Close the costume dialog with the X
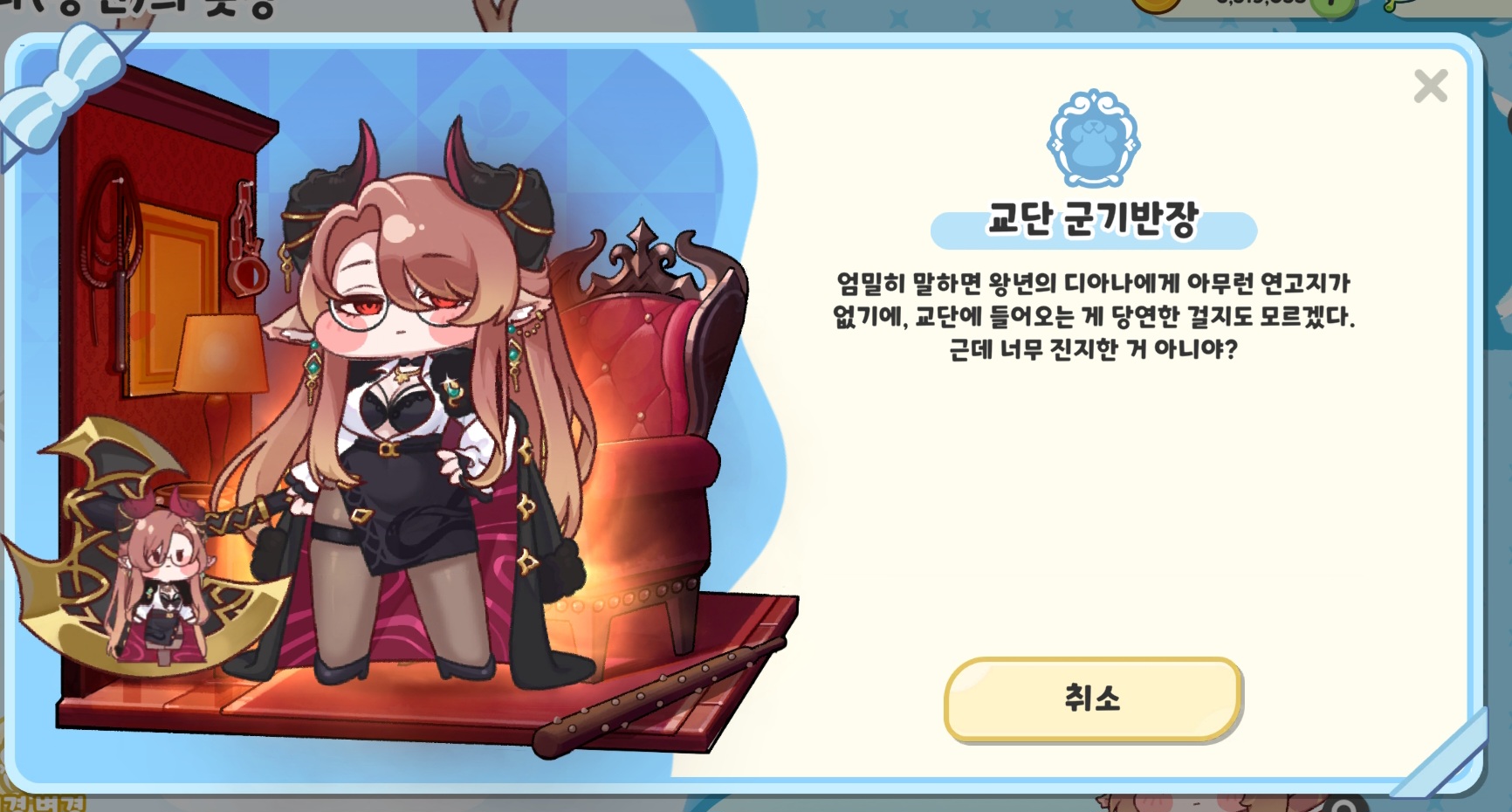The width and height of the screenshot is (1512, 812). pyautogui.click(x=1430, y=86)
